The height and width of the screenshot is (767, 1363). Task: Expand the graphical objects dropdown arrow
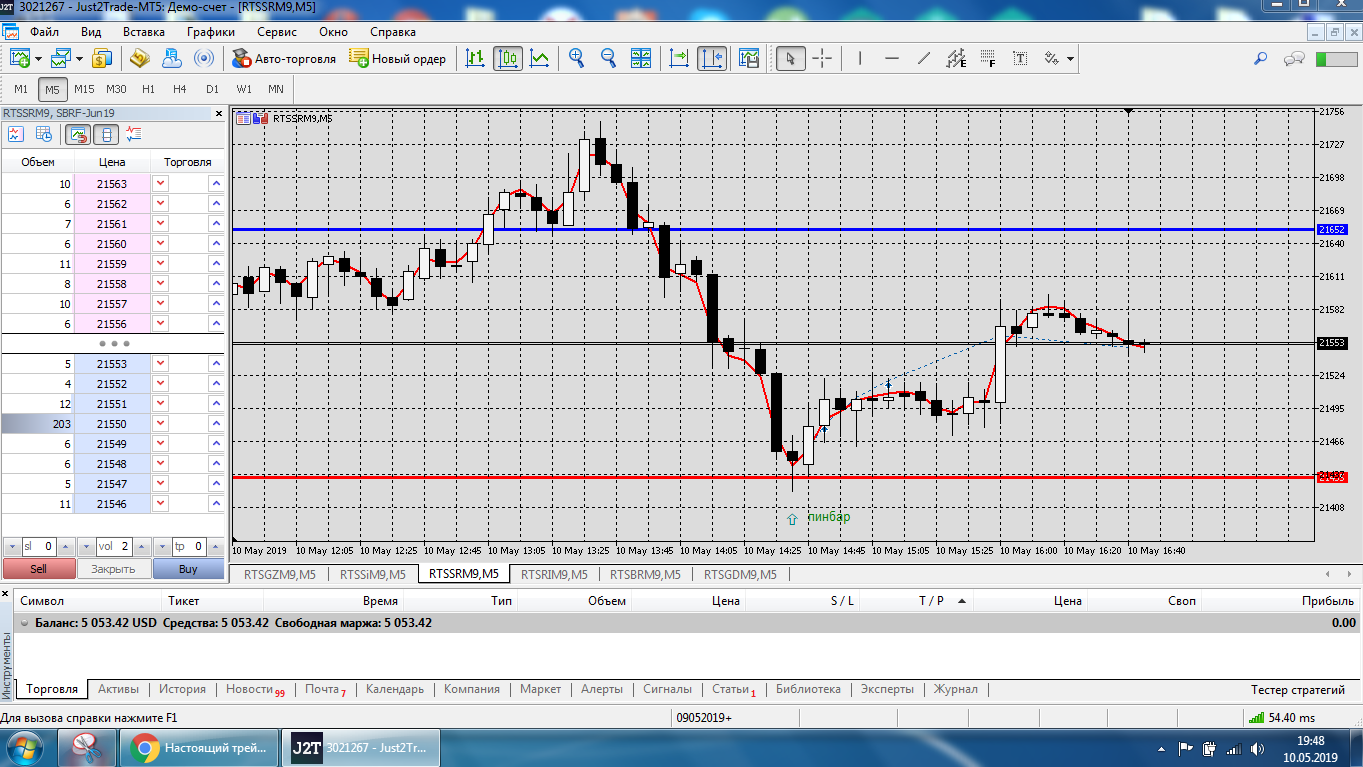coord(1071,59)
